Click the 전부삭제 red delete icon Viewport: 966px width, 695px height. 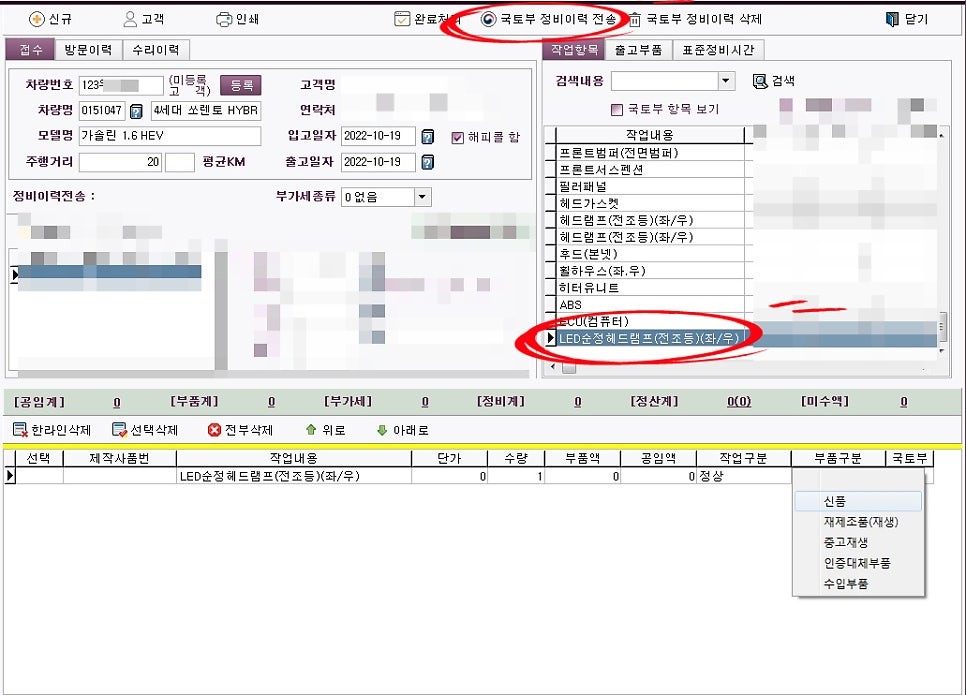(214, 430)
